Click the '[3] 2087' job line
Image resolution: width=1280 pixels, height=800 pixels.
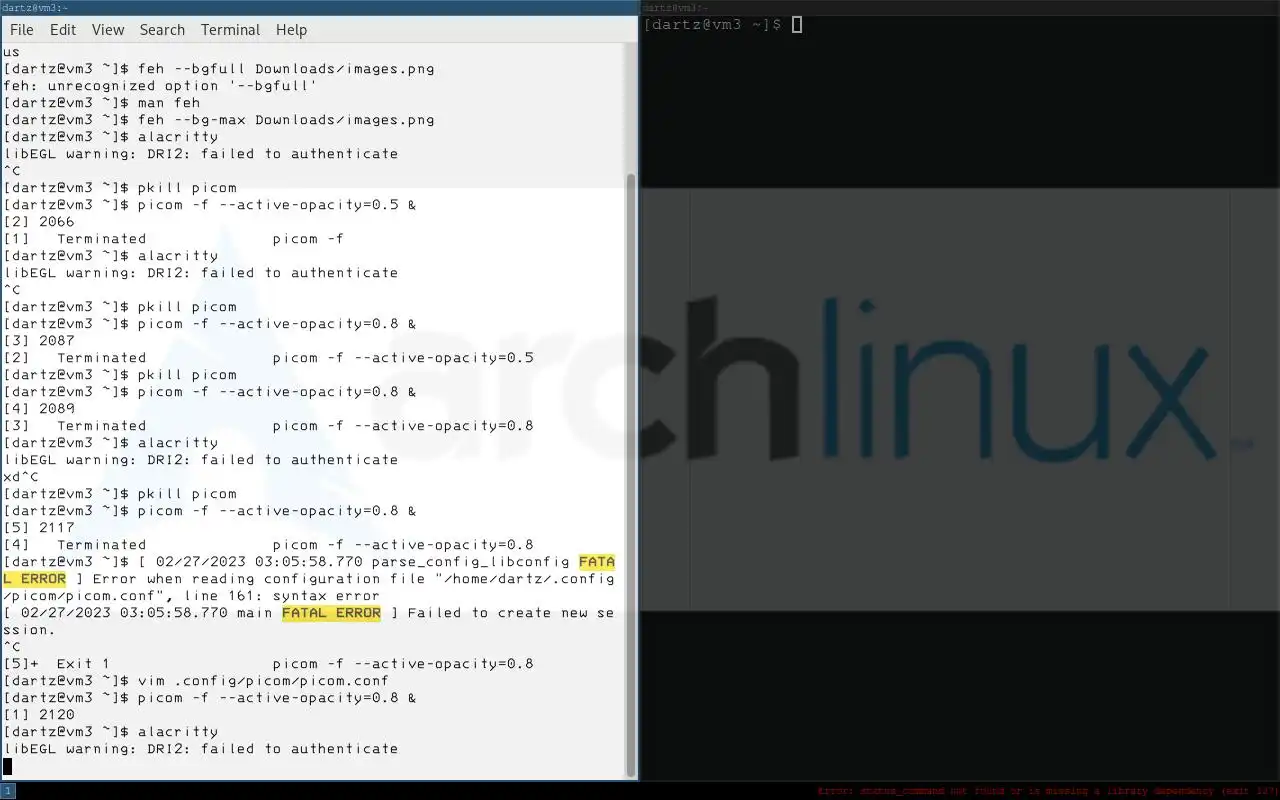39,341
